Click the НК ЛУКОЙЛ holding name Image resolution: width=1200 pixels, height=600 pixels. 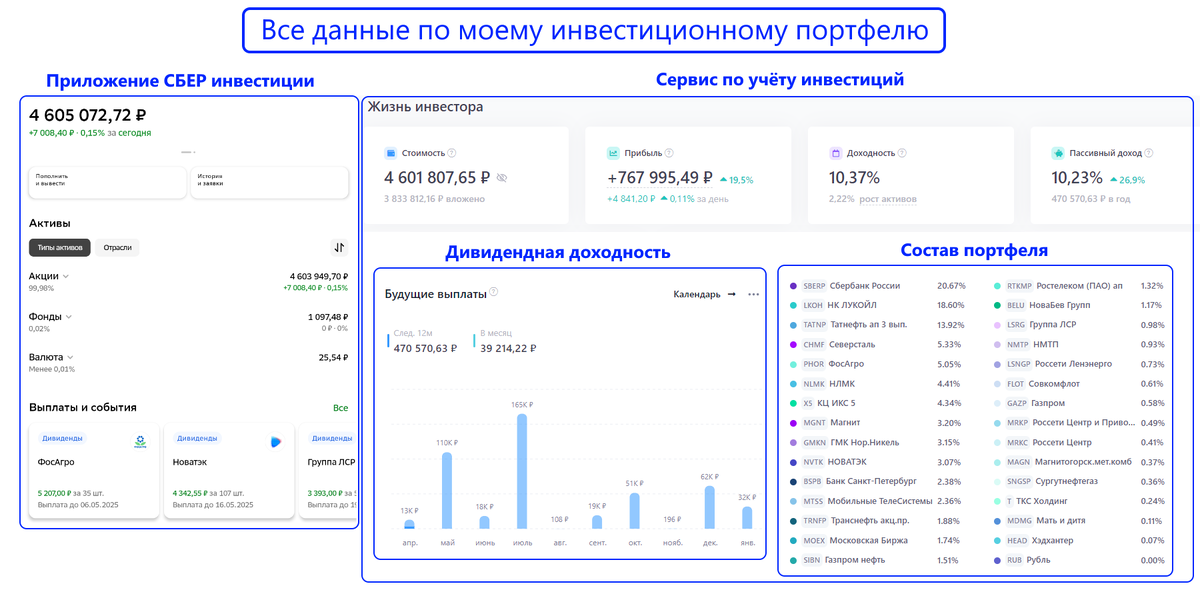click(x=854, y=305)
